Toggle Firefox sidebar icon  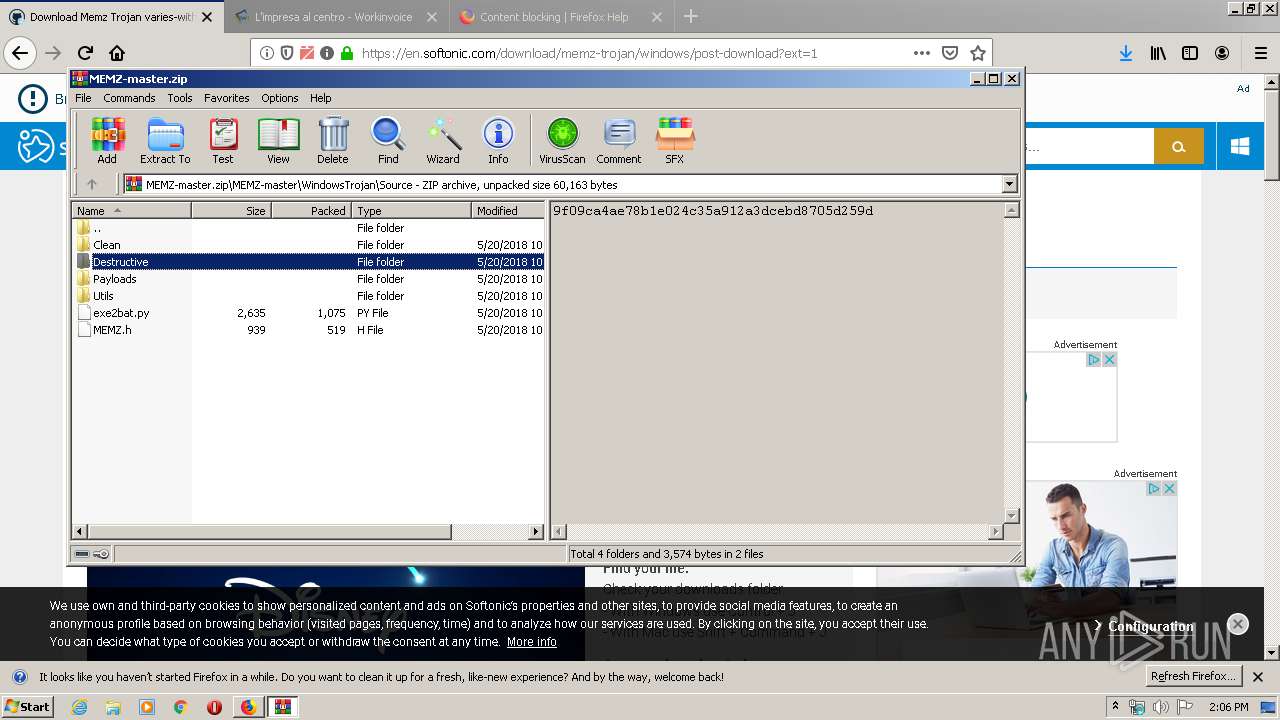pos(1190,53)
